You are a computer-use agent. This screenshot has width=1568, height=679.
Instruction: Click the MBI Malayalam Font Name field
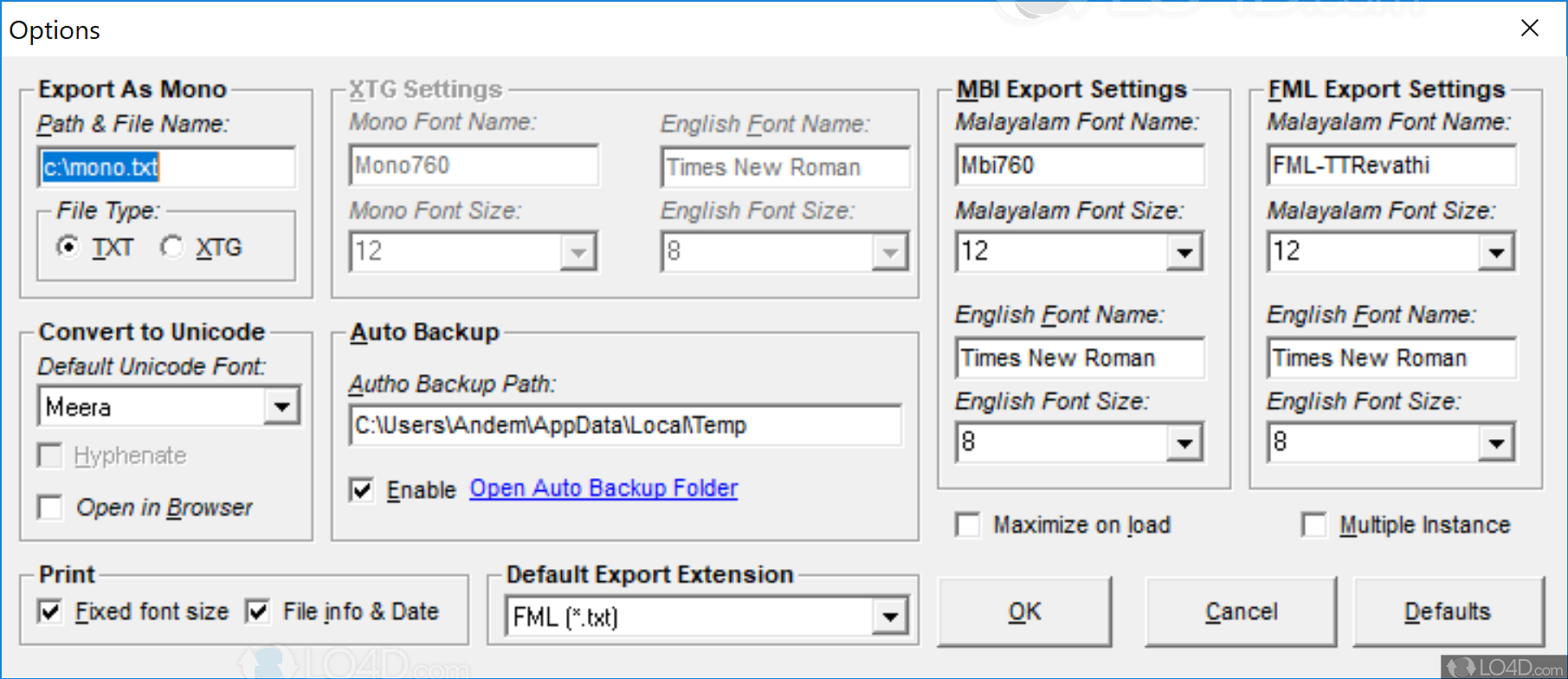[x=1079, y=165]
